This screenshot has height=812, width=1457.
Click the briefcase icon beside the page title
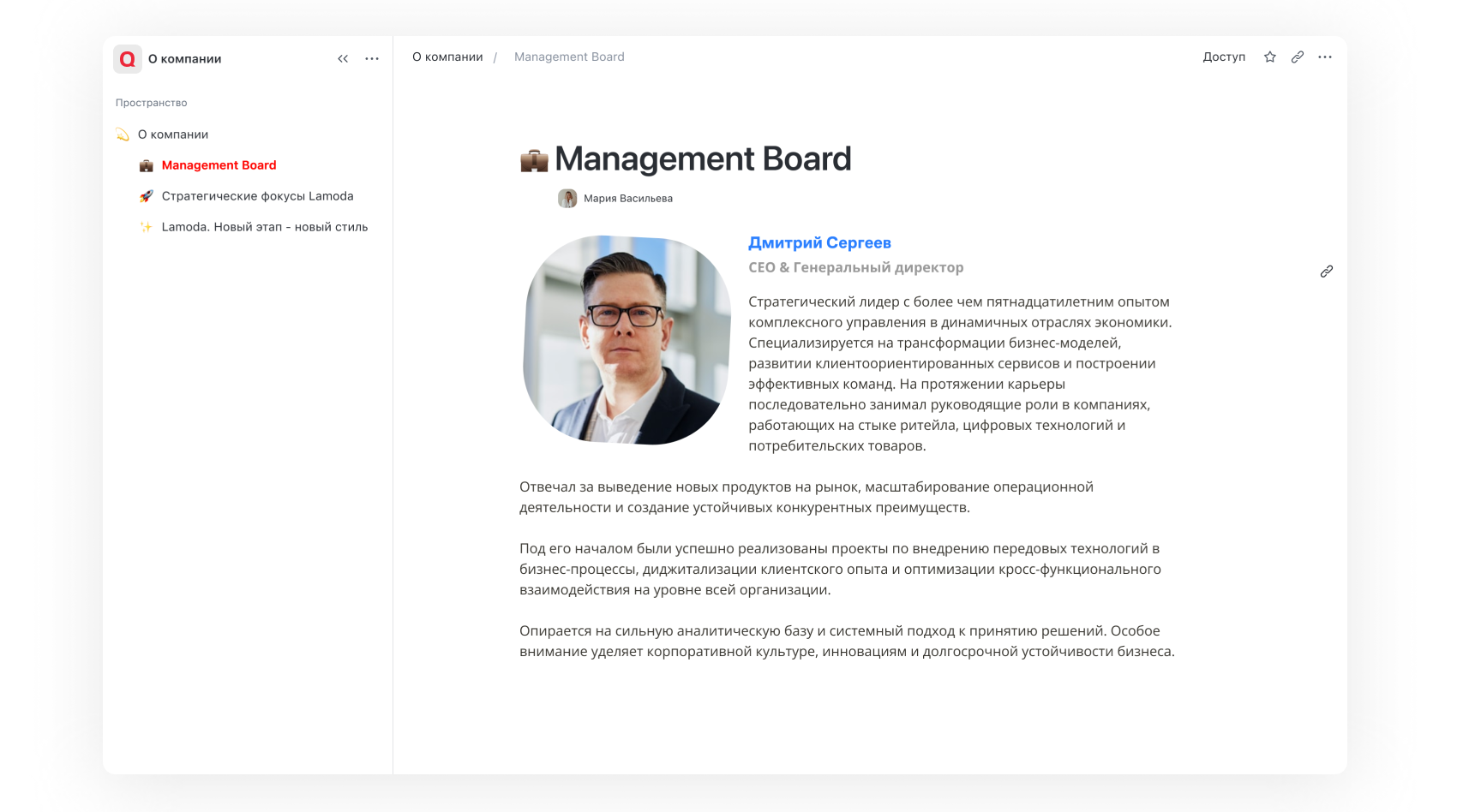coord(534,160)
